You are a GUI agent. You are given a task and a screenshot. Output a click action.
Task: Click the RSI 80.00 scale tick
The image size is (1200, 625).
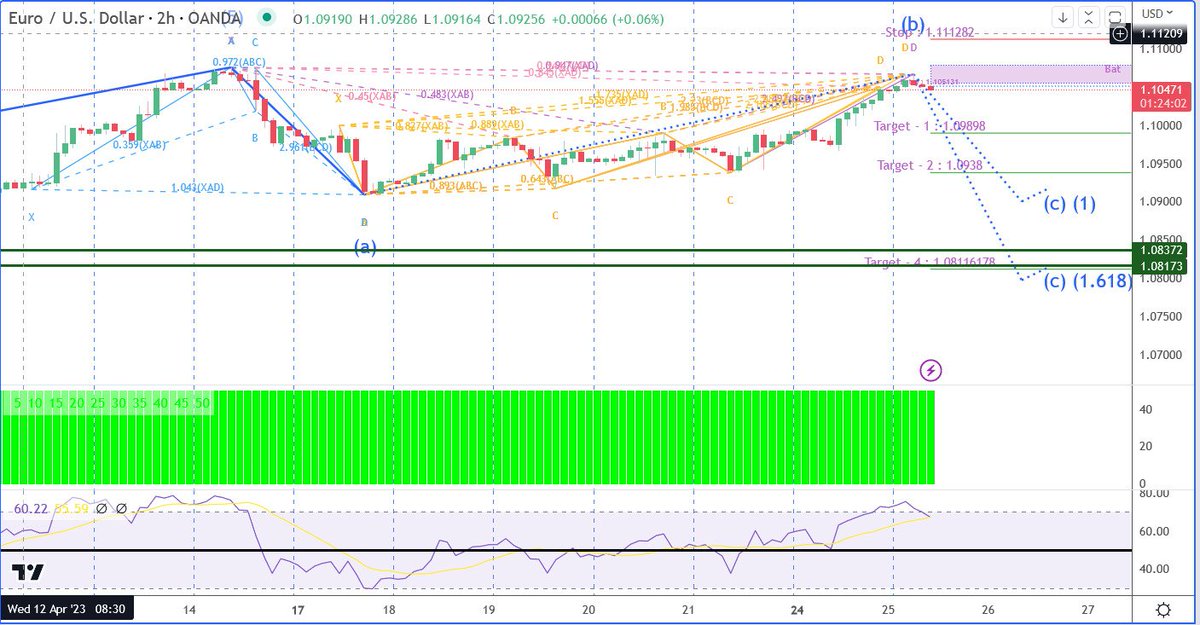pos(1155,493)
